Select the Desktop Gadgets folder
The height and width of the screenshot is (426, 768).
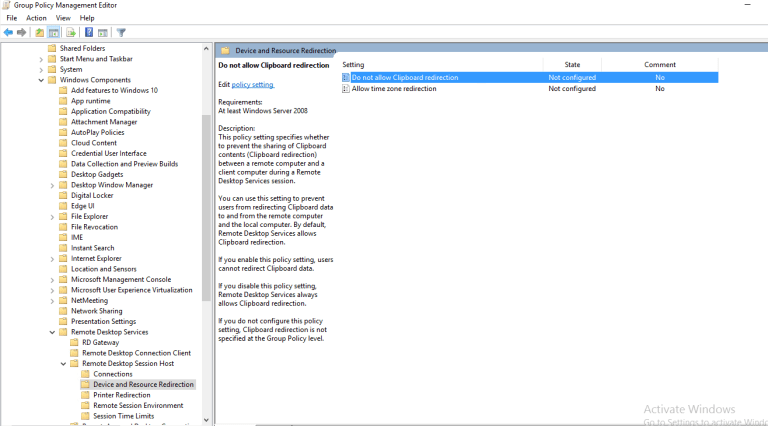coord(97,174)
